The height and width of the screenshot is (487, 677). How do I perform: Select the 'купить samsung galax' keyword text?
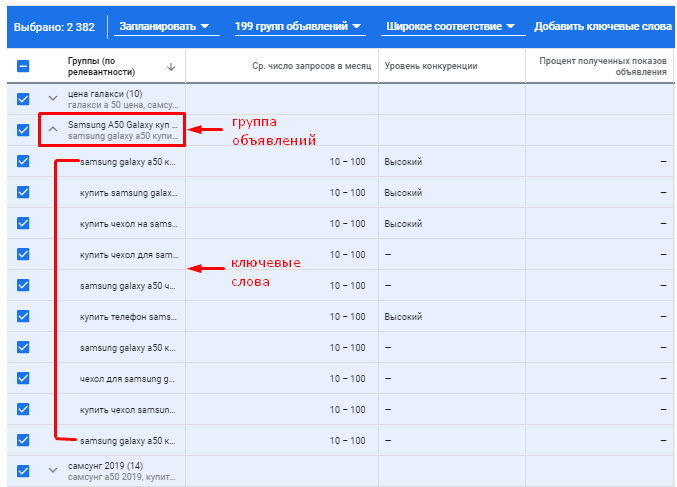click(x=128, y=192)
